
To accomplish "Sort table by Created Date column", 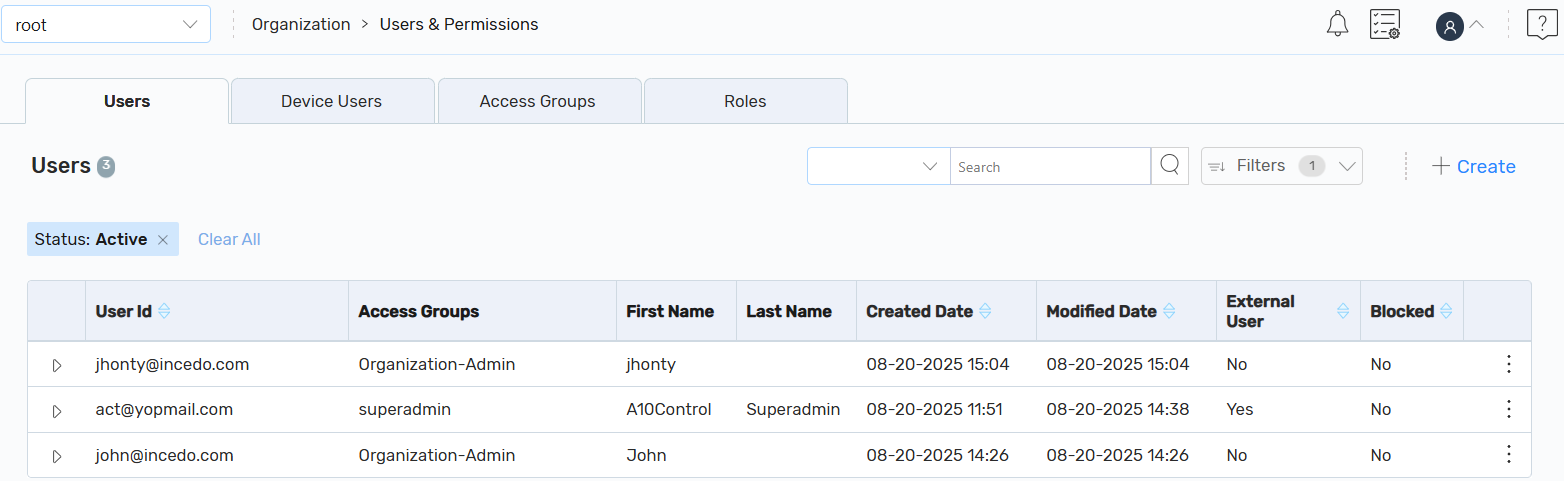I will pos(985,311).
